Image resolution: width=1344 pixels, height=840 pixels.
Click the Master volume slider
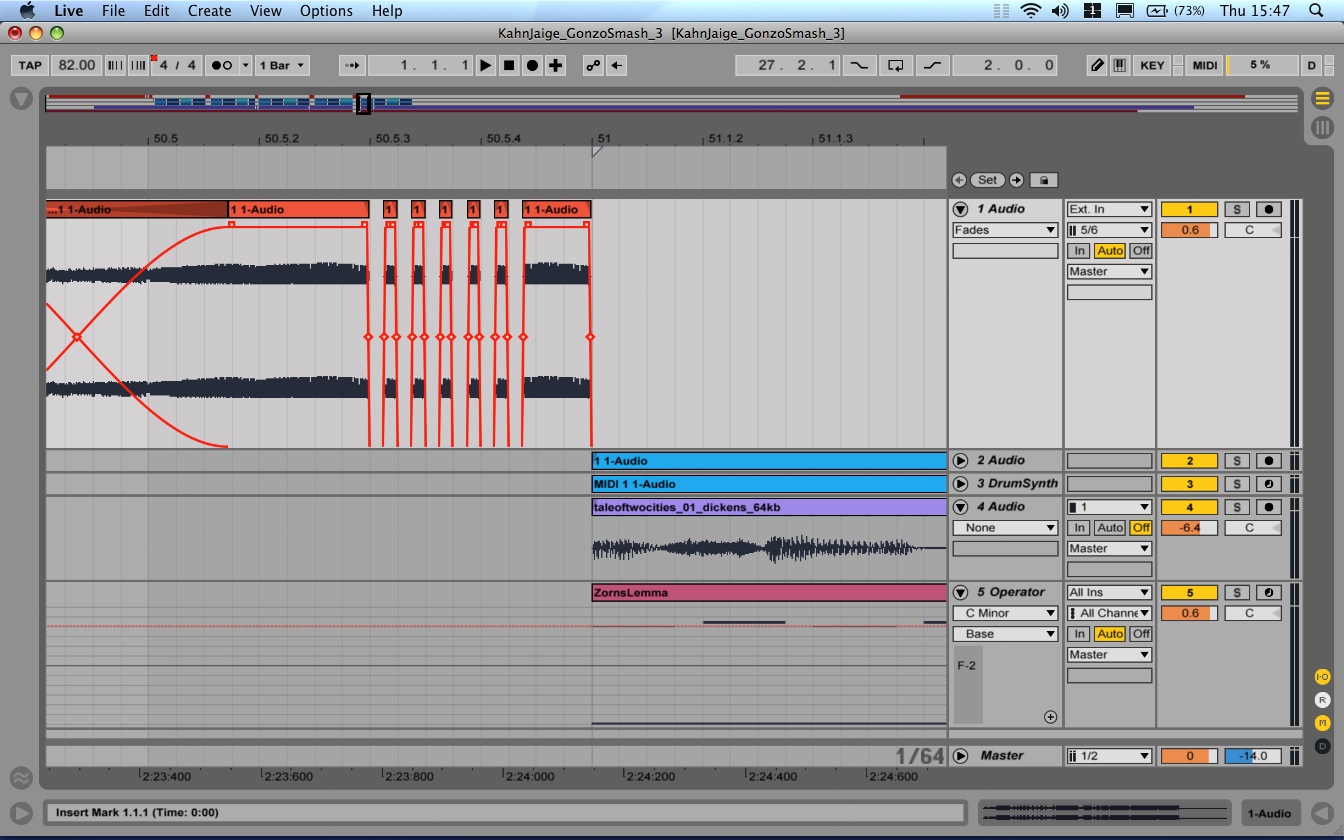pyautogui.click(x=1188, y=756)
